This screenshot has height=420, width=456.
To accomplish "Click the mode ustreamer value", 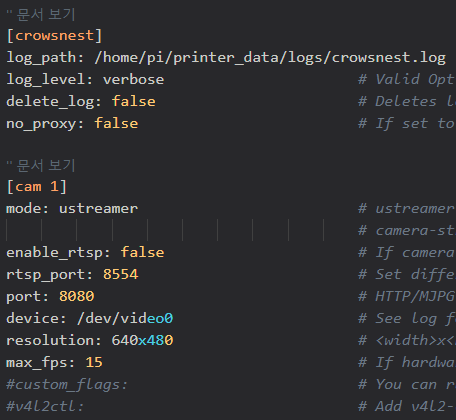I will tap(98, 209).
